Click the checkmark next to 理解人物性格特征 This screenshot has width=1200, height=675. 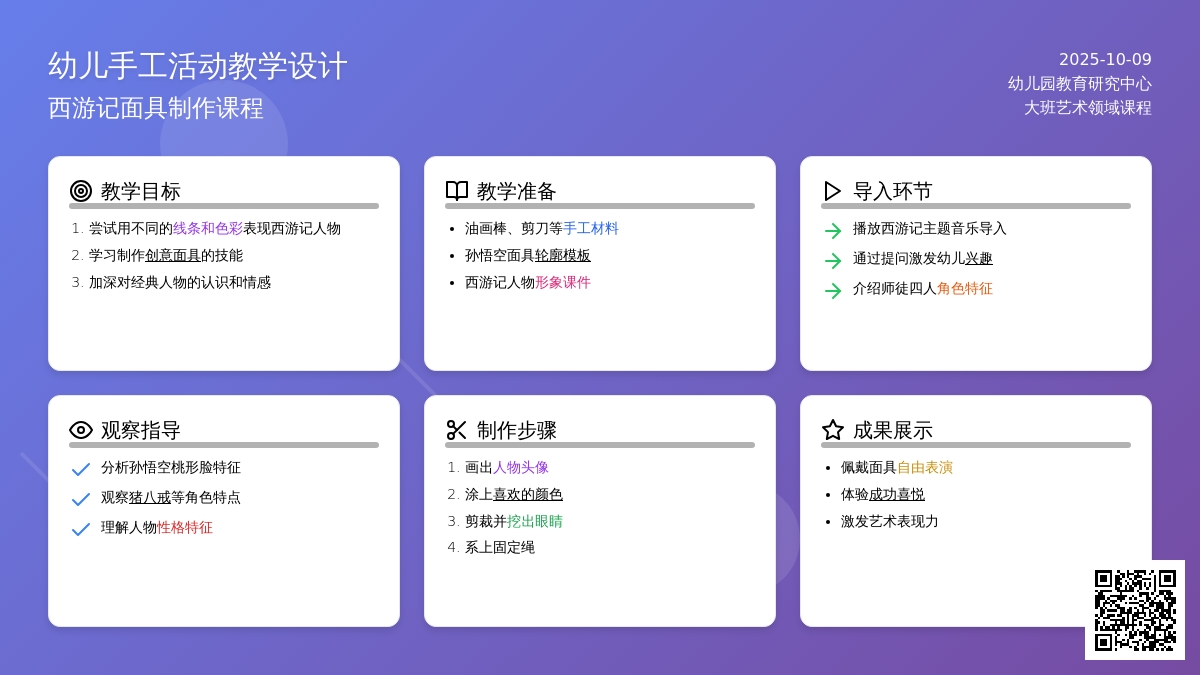[x=81, y=530]
